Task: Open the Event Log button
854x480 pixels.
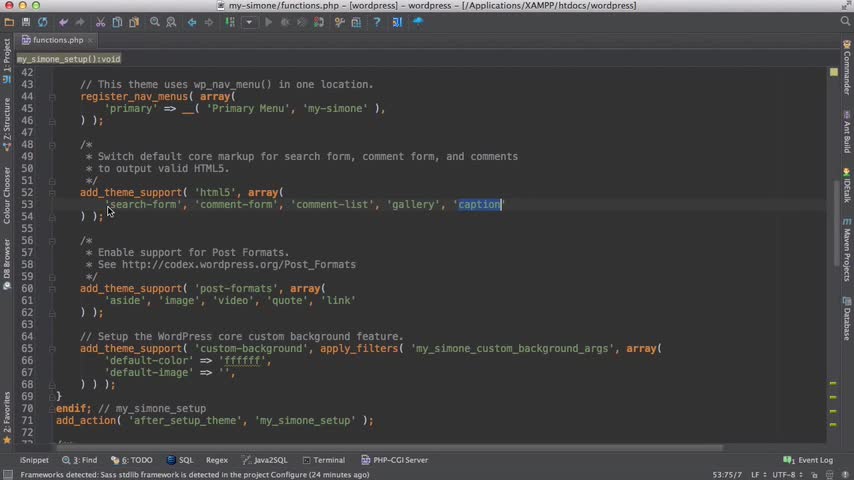Action: 808,460
